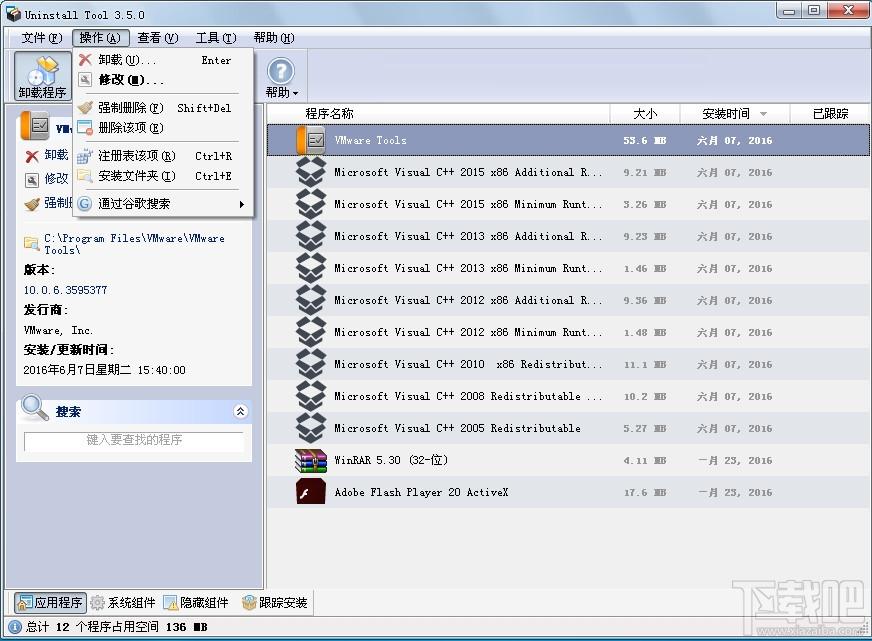Select VMware Tools row
872x641 pixels.
pyautogui.click(x=568, y=140)
